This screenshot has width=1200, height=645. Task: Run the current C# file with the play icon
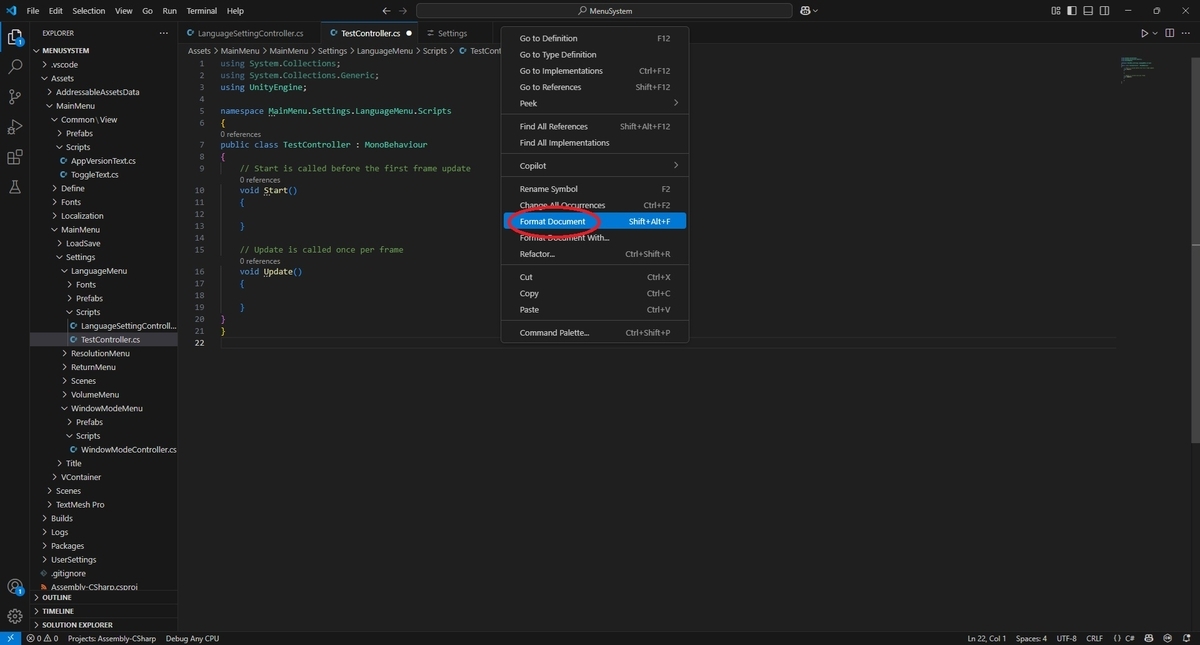pos(1143,32)
